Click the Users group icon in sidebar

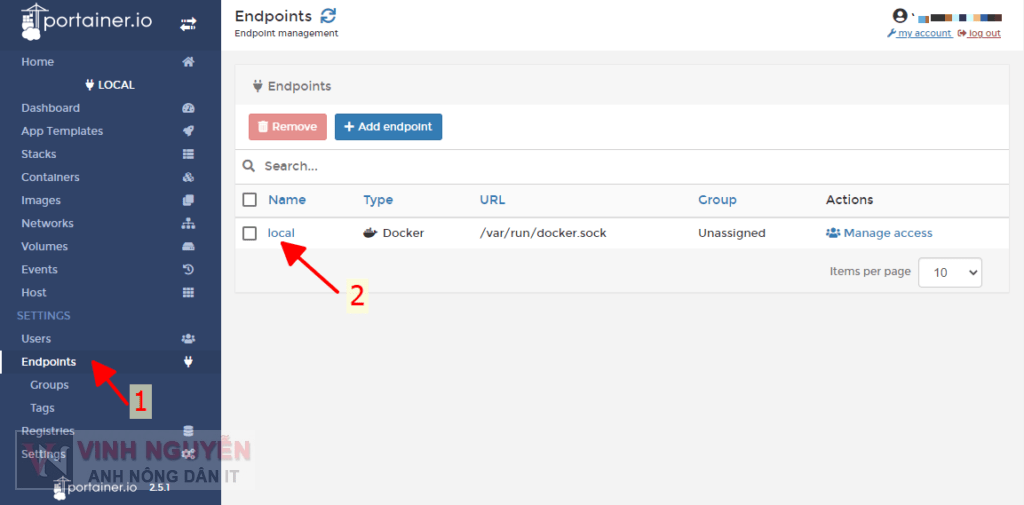coord(188,339)
